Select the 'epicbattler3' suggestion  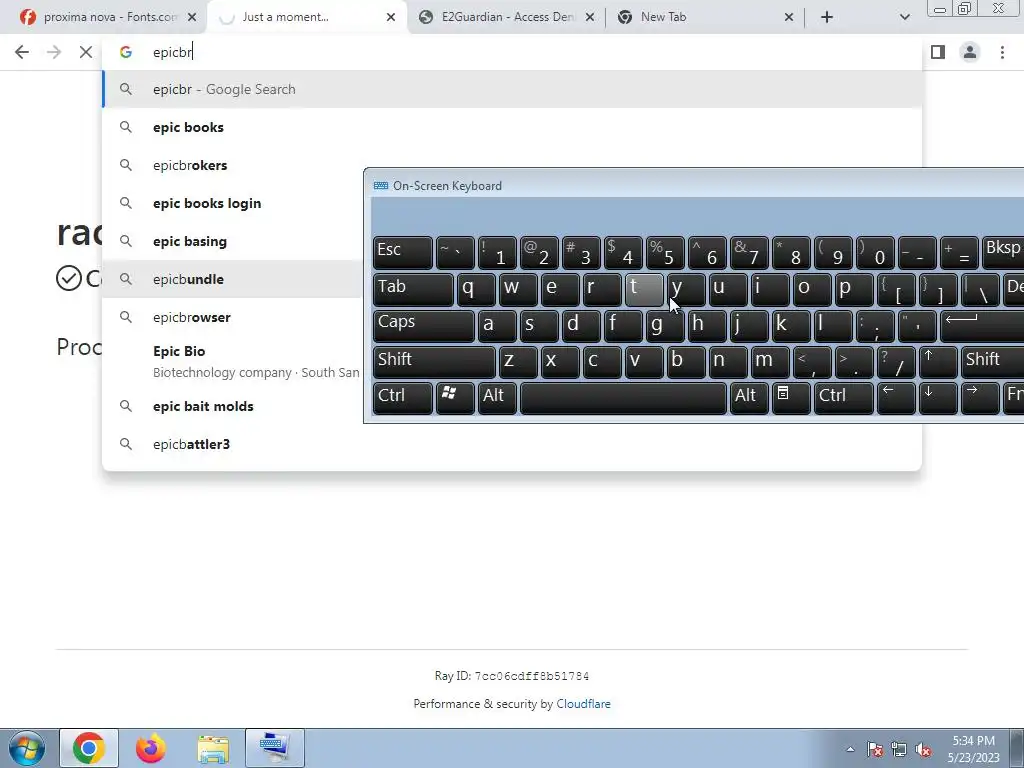pyautogui.click(x=512, y=444)
